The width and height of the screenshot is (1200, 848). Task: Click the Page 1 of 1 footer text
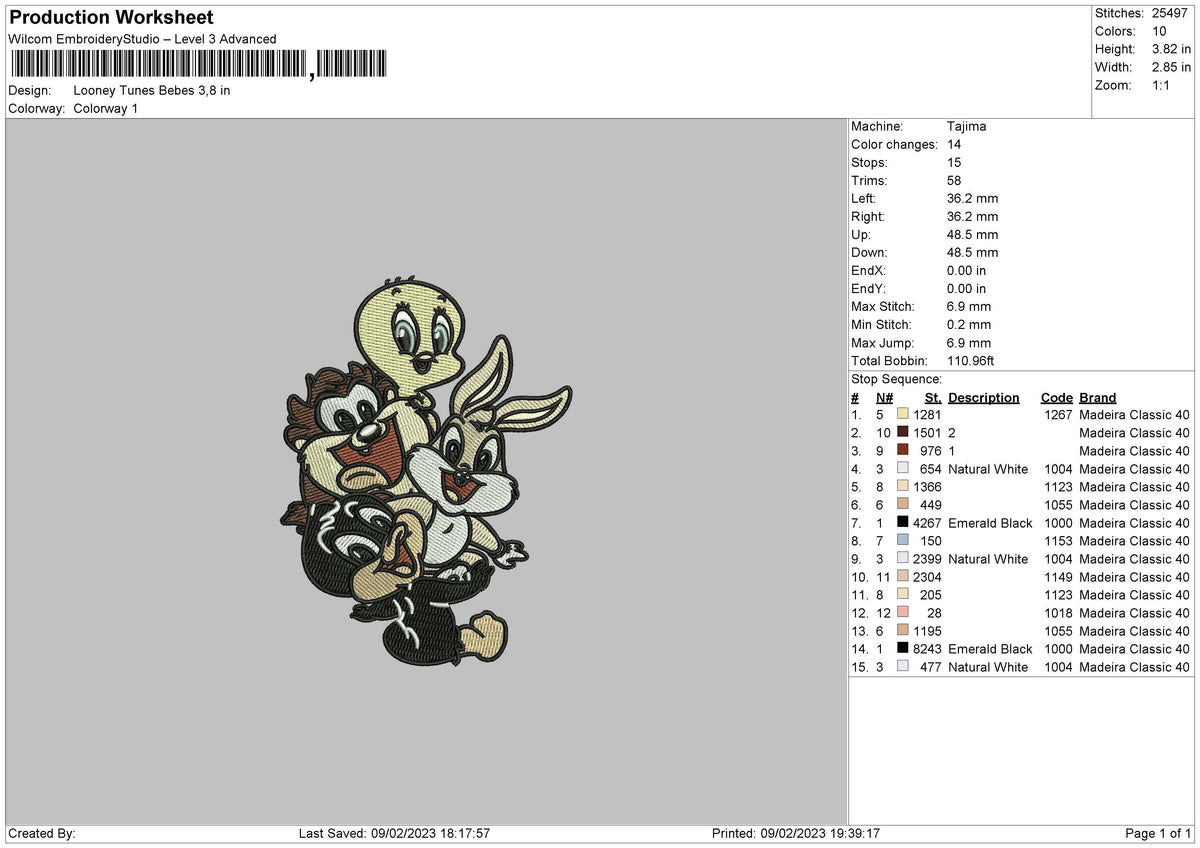(x=1158, y=833)
